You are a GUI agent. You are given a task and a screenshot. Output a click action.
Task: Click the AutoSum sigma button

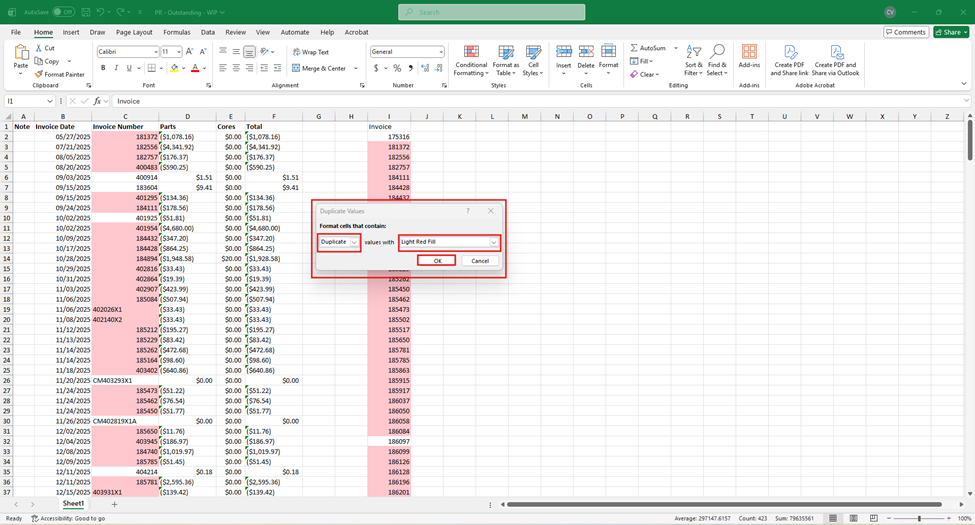647,48
